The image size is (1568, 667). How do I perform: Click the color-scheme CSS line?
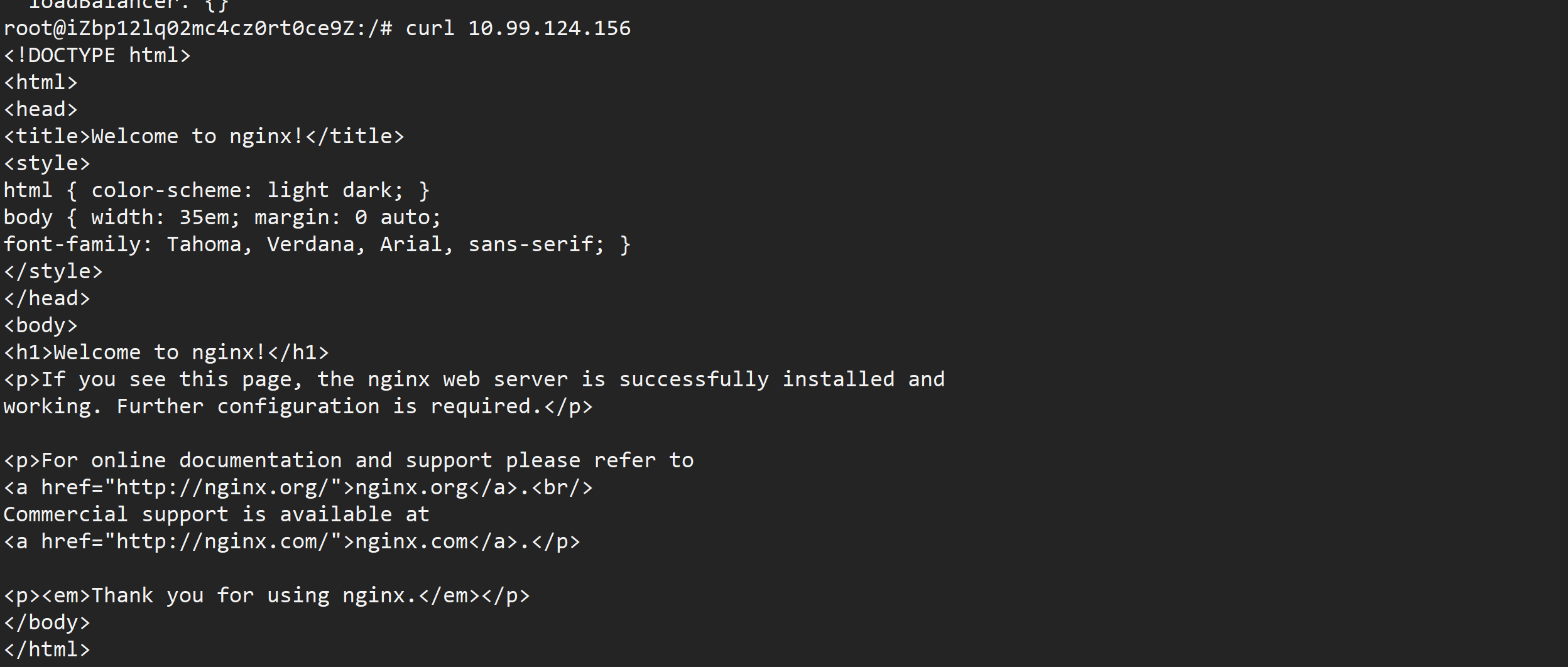216,190
